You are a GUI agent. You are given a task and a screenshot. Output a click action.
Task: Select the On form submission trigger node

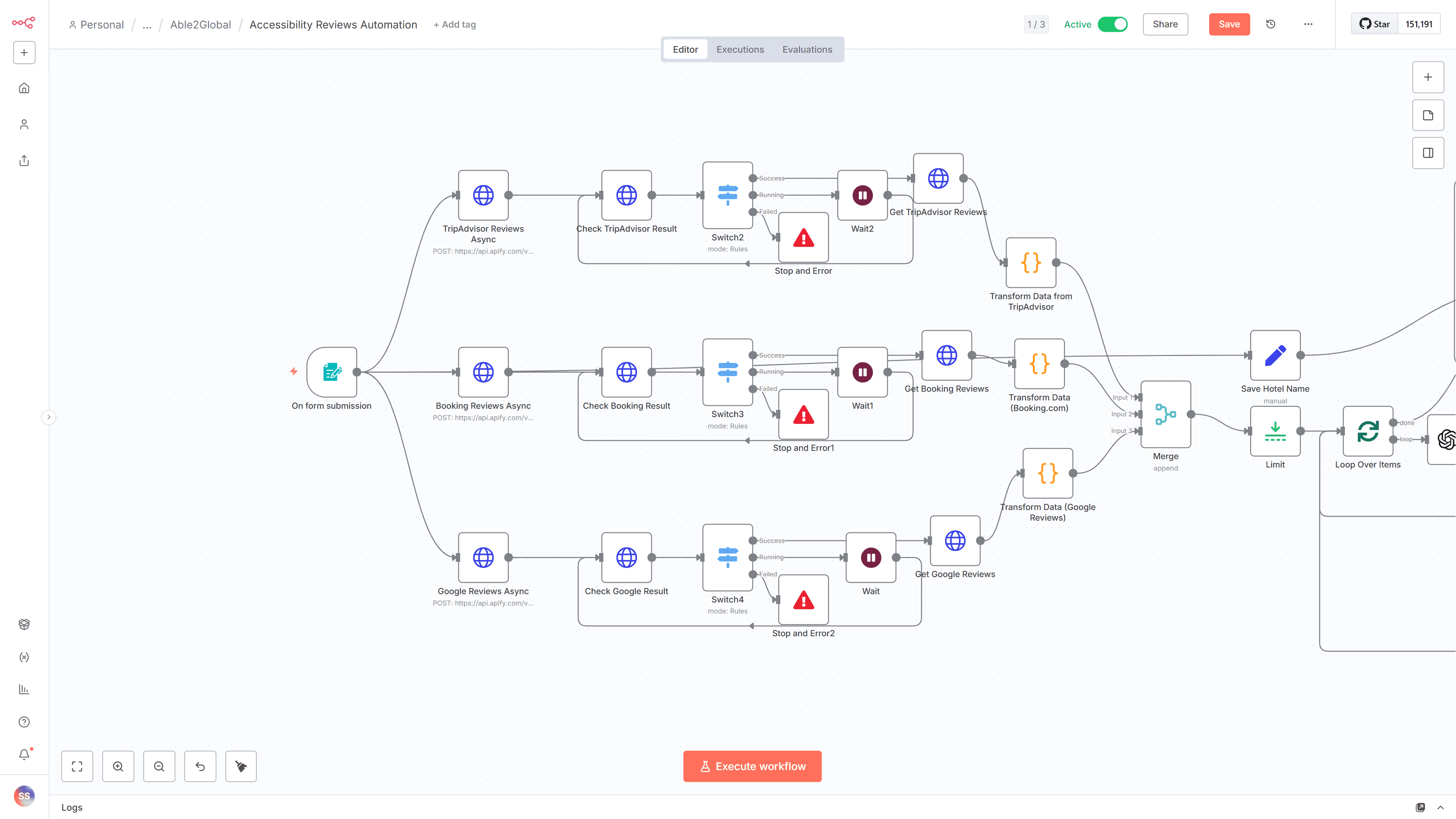click(x=332, y=372)
